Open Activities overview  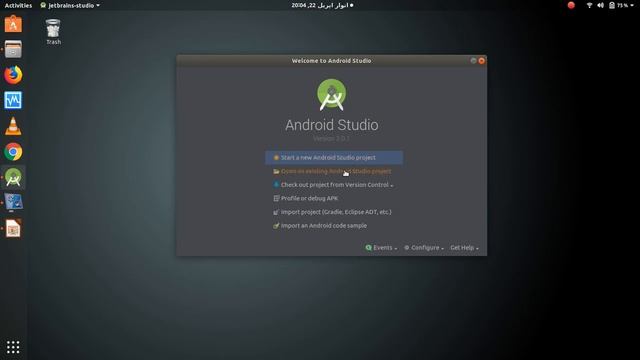pos(18,5)
